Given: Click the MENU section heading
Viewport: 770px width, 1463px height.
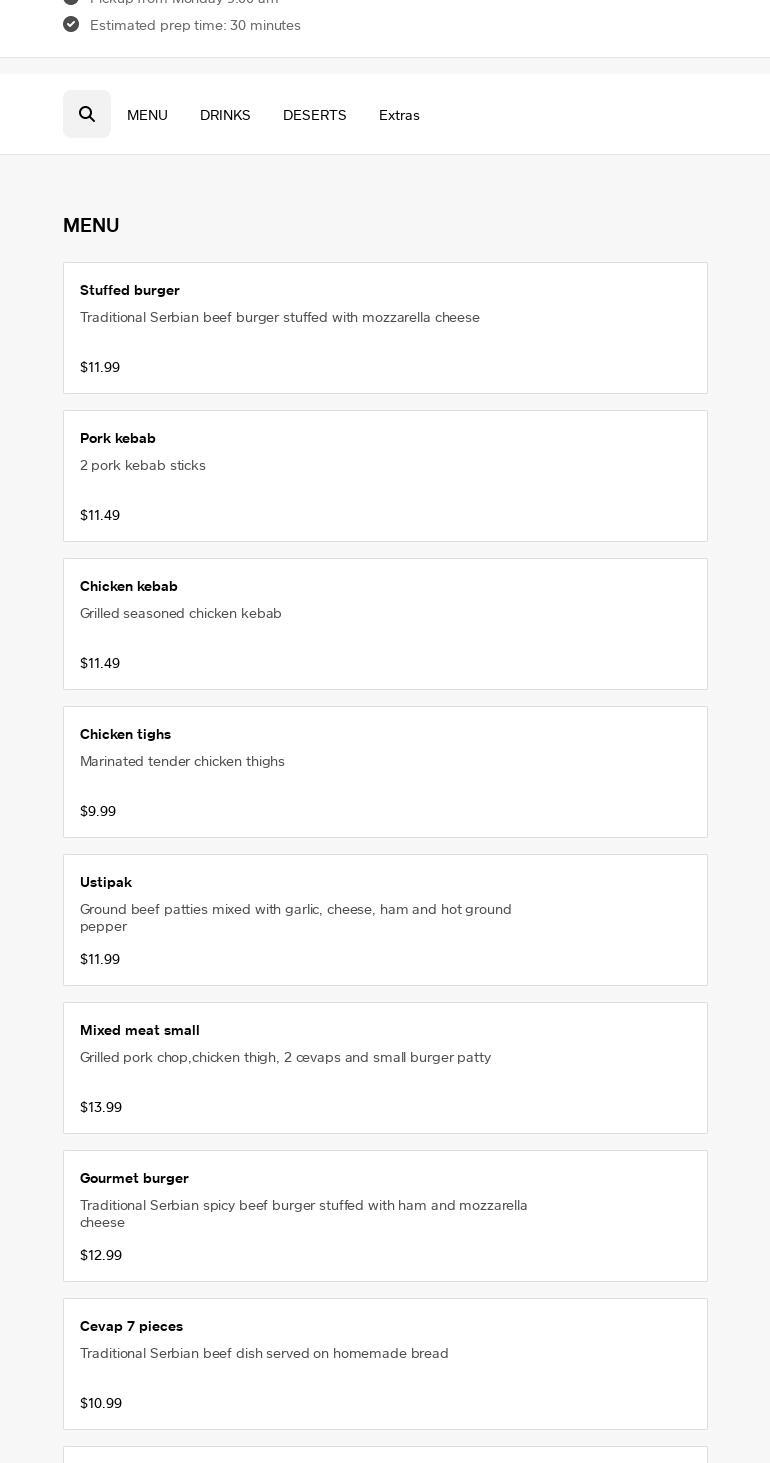Looking at the screenshot, I should (91, 225).
